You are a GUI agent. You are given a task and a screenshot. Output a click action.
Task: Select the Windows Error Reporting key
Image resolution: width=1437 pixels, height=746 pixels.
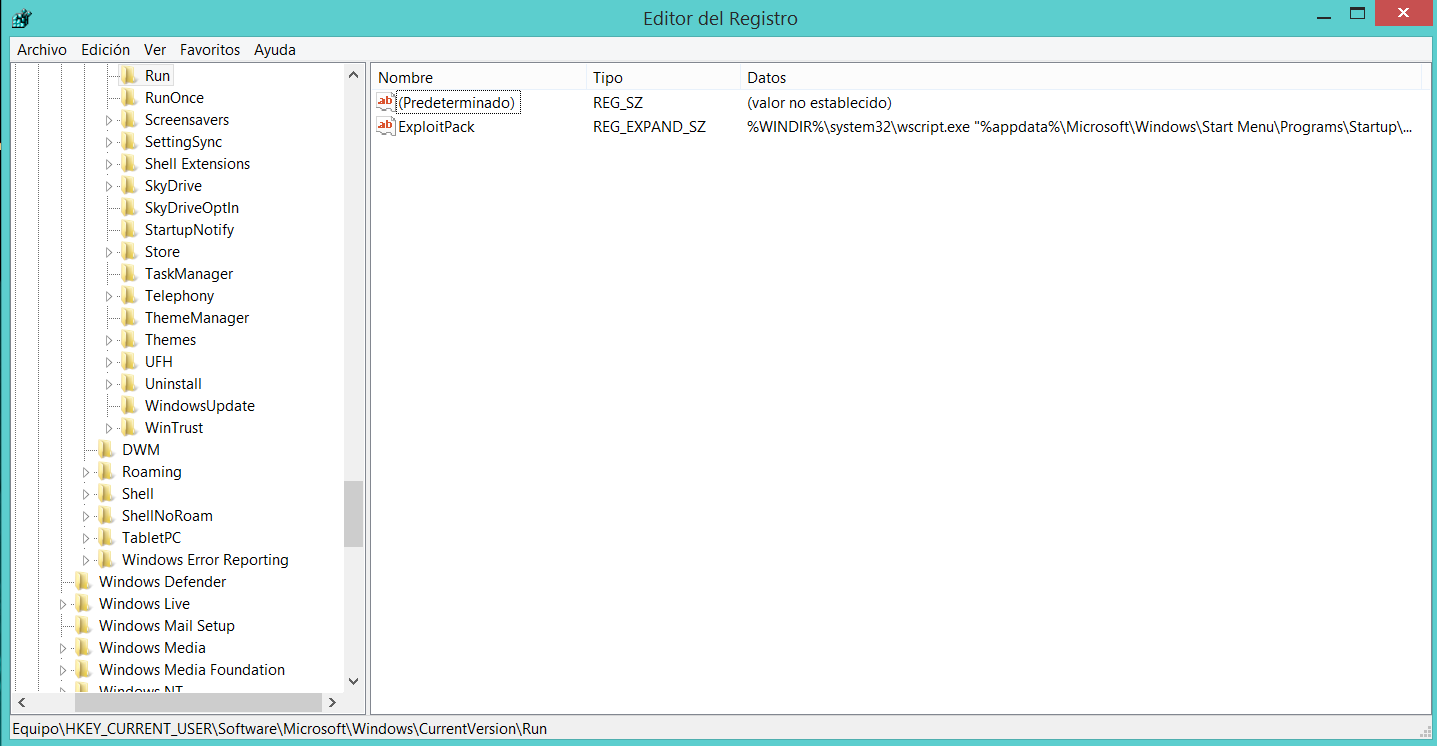205,560
